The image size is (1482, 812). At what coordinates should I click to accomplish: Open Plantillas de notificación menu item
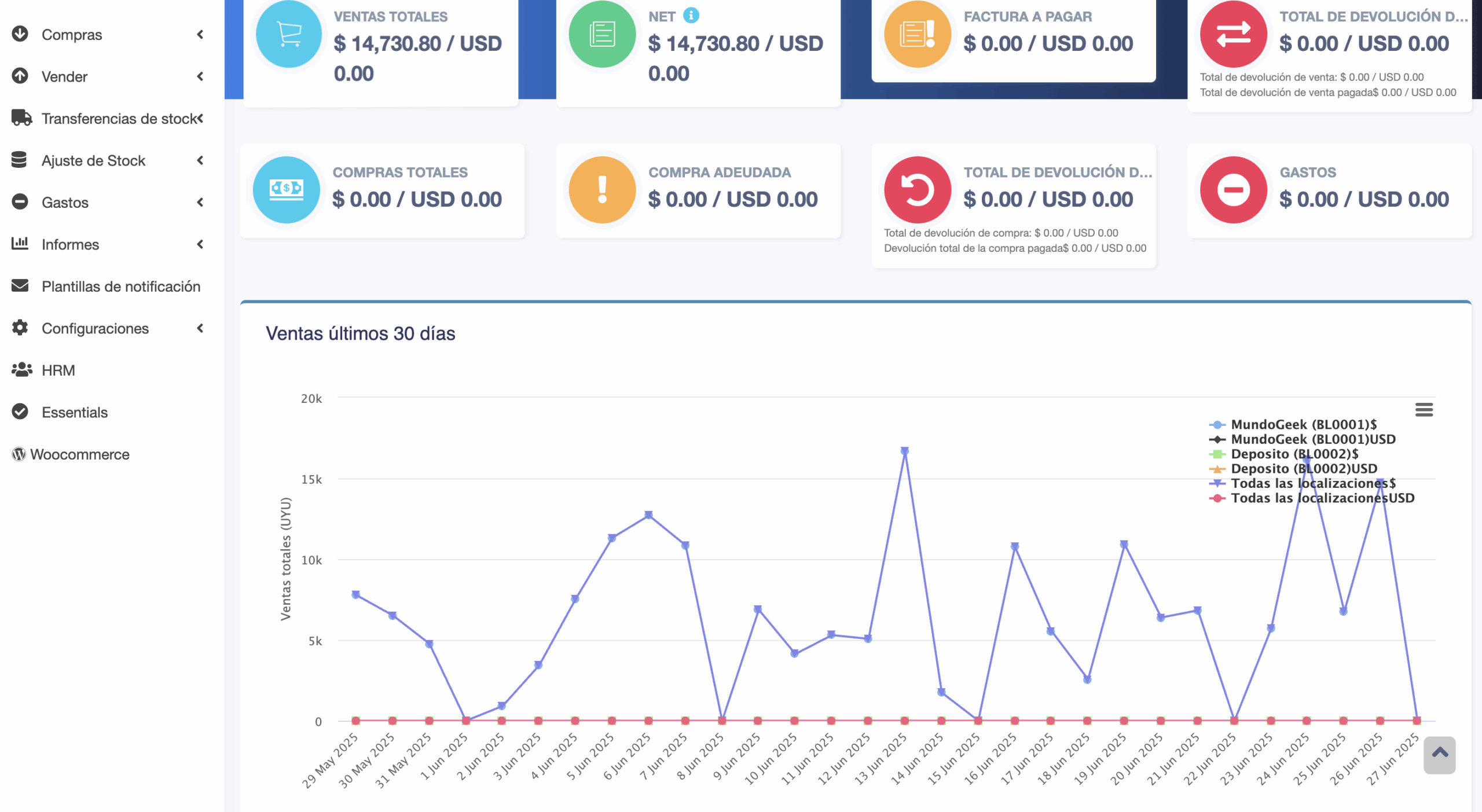click(x=120, y=286)
